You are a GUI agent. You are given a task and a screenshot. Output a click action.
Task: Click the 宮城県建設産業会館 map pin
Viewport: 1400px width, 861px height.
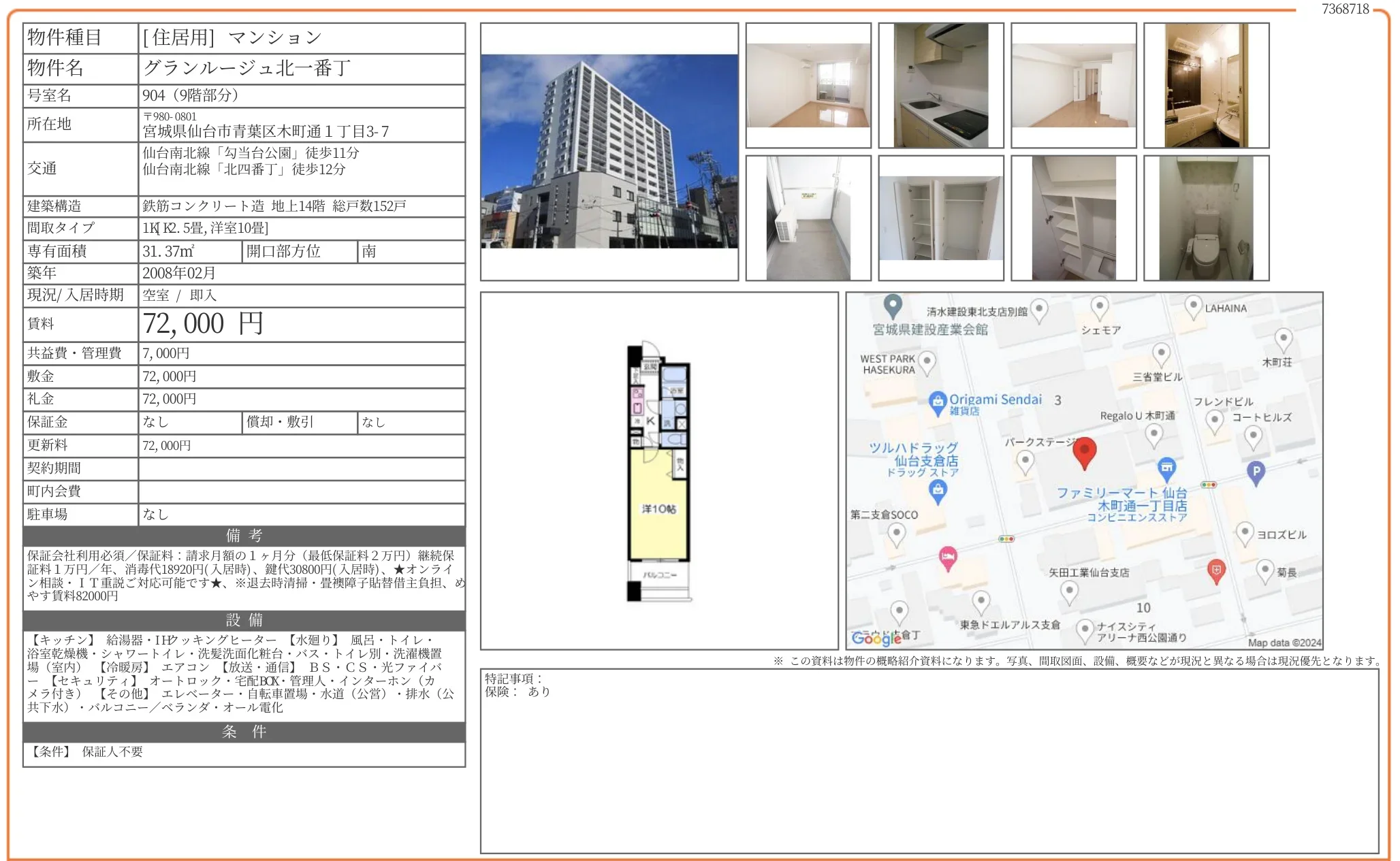[893, 306]
